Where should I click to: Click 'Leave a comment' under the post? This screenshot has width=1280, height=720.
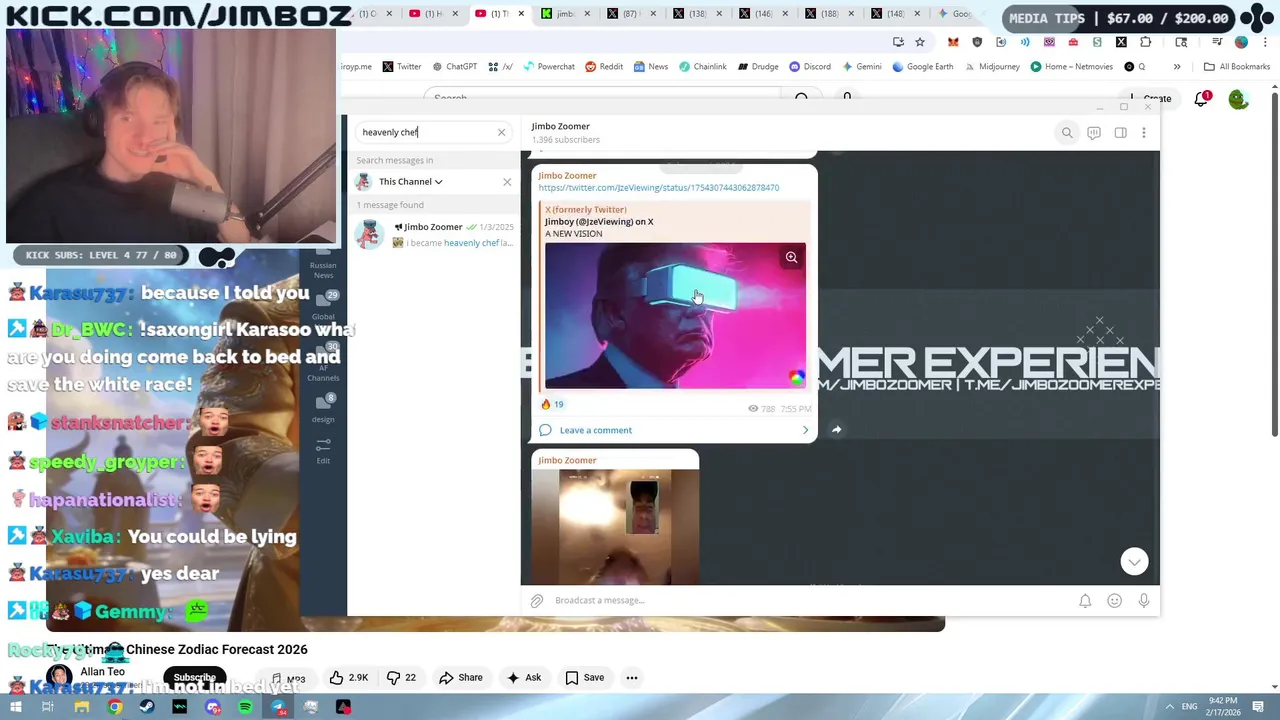pos(596,430)
